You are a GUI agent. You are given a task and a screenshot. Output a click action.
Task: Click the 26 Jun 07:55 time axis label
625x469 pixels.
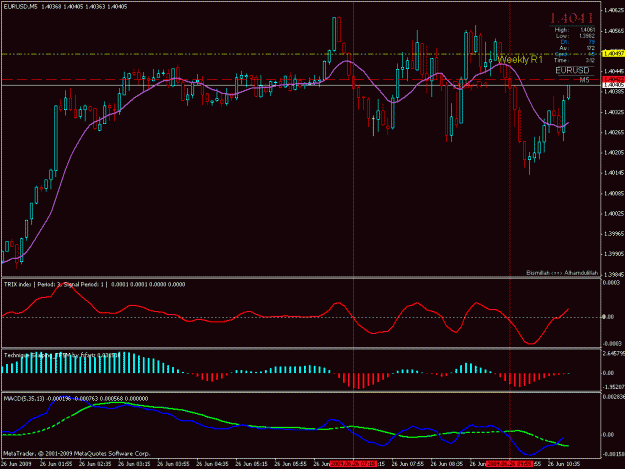point(407,464)
